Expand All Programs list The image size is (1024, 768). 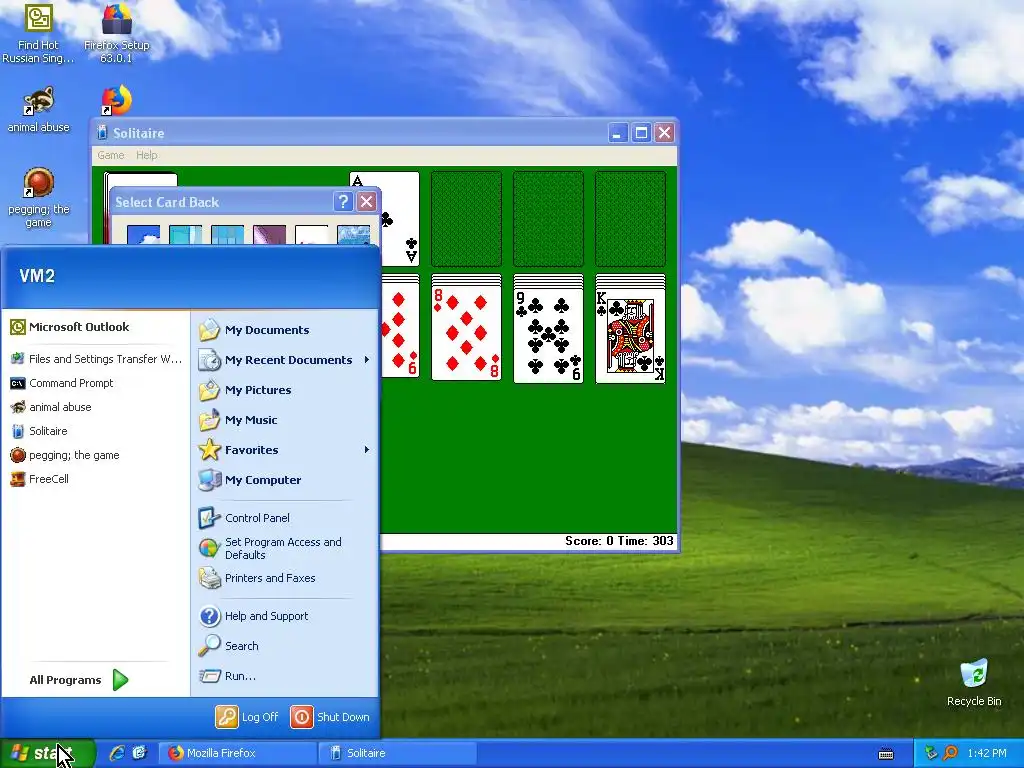click(x=78, y=680)
